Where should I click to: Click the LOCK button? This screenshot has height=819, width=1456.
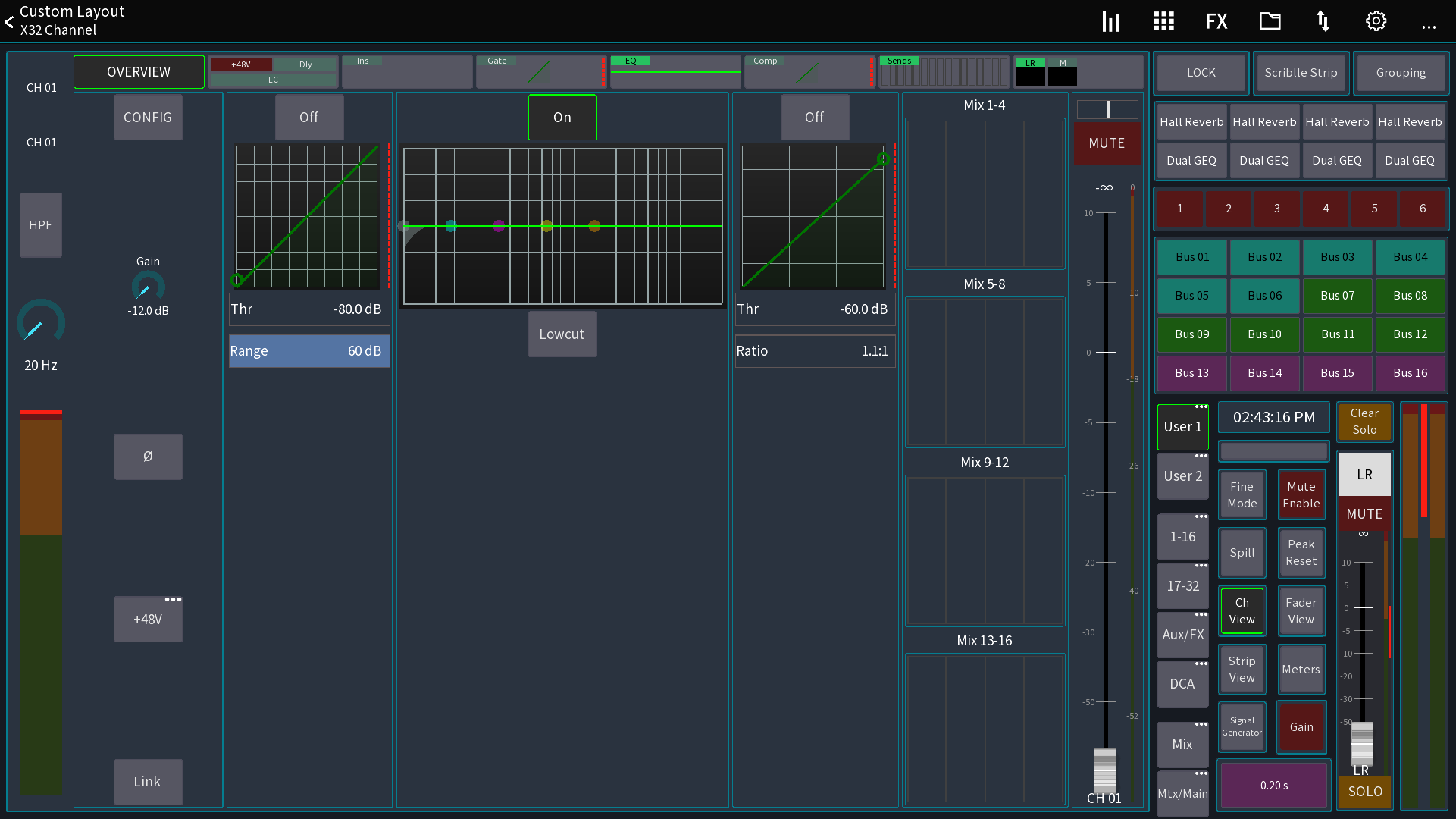click(1201, 73)
